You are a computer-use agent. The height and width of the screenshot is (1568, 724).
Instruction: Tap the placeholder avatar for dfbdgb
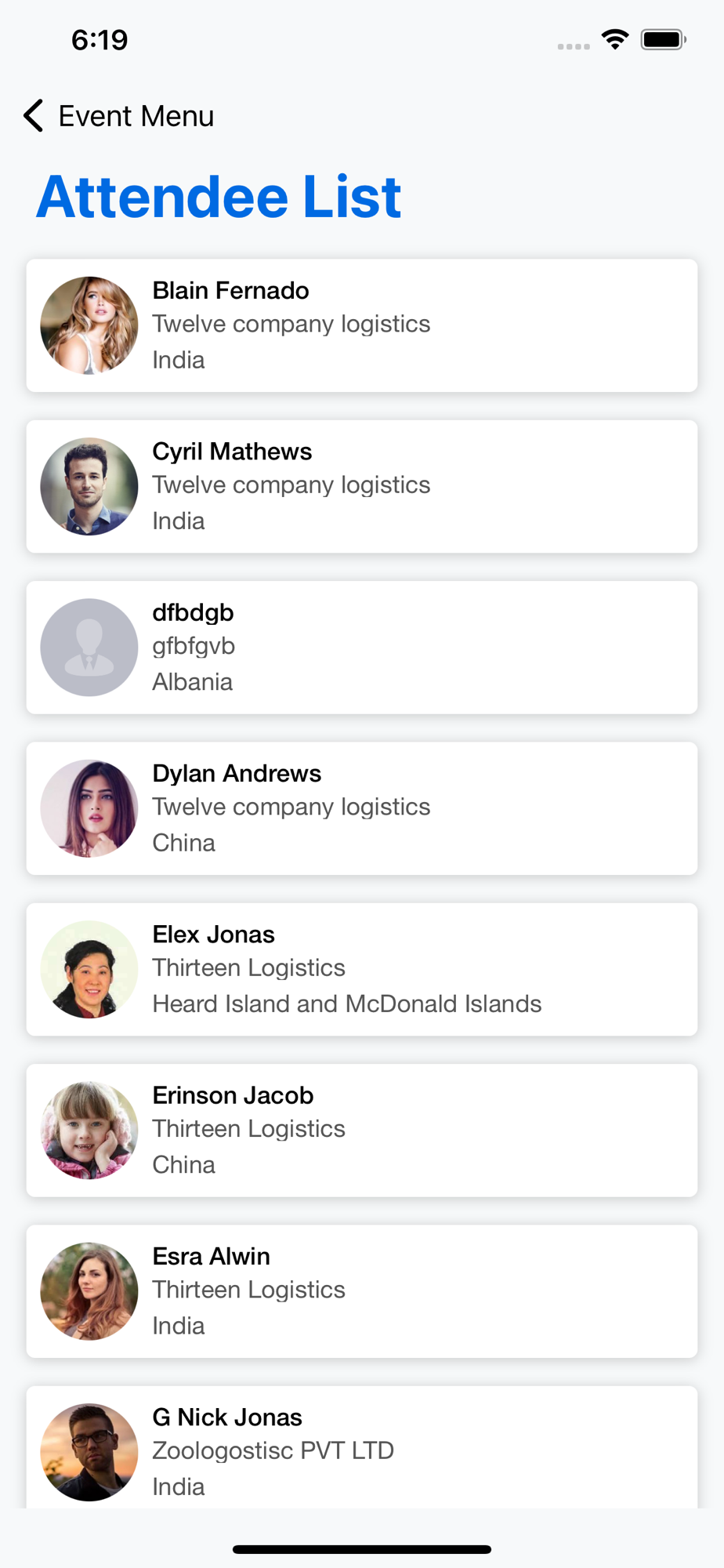(89, 648)
